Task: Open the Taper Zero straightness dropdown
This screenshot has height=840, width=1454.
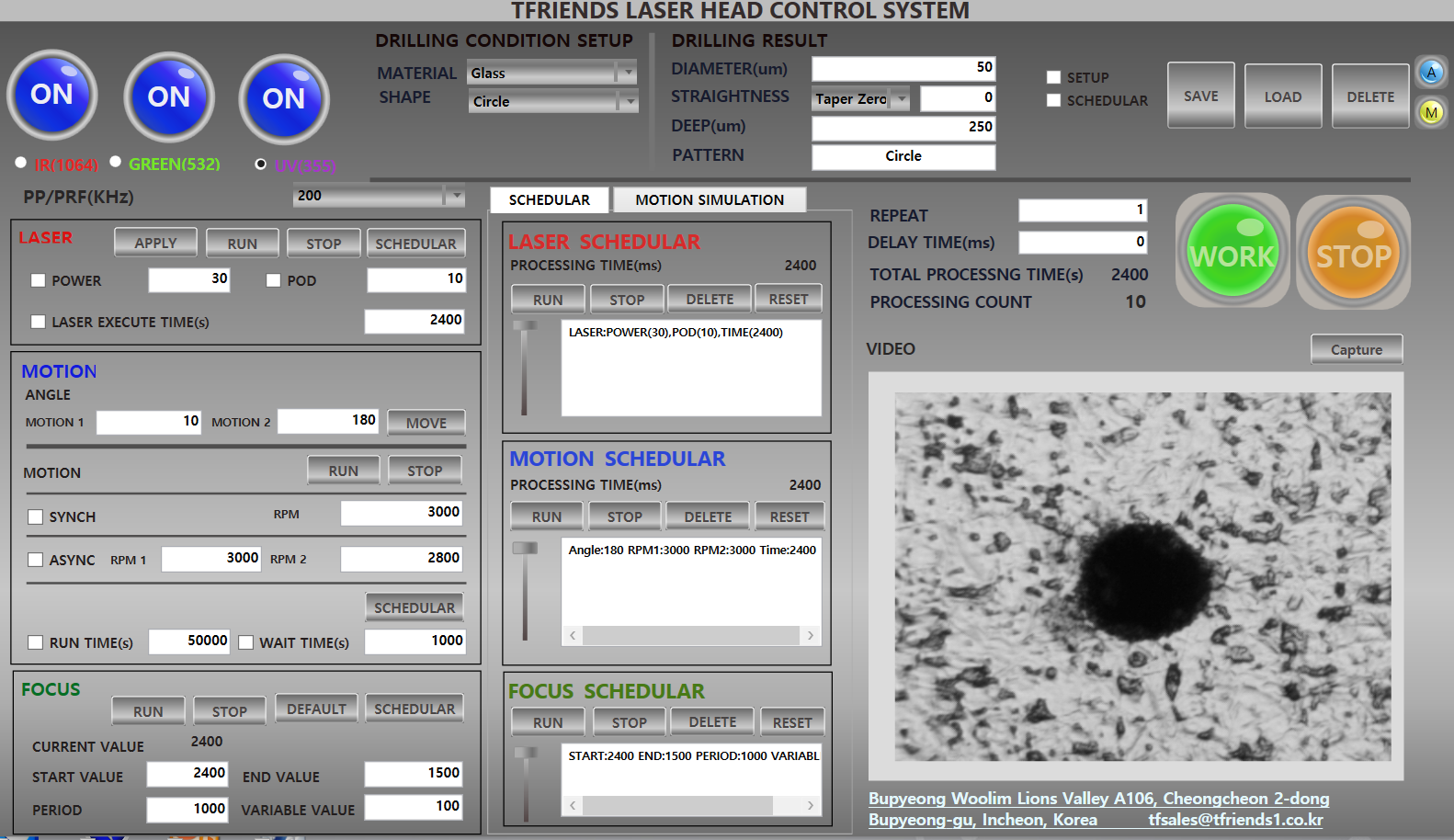Action: (860, 98)
